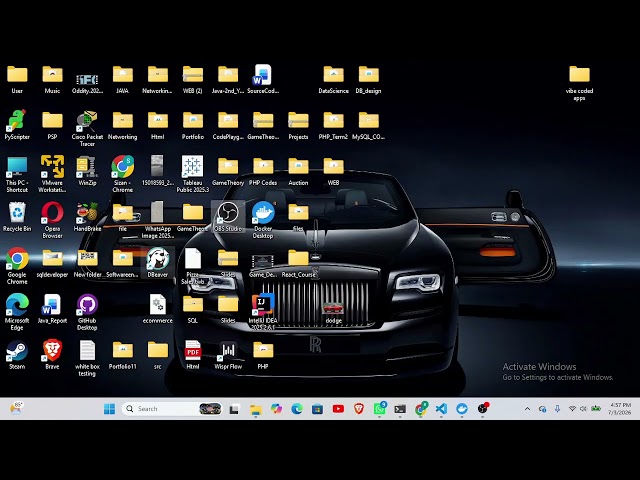The width and height of the screenshot is (640, 480).
Task: Open the YouTube taskbar icon
Action: tap(338, 409)
